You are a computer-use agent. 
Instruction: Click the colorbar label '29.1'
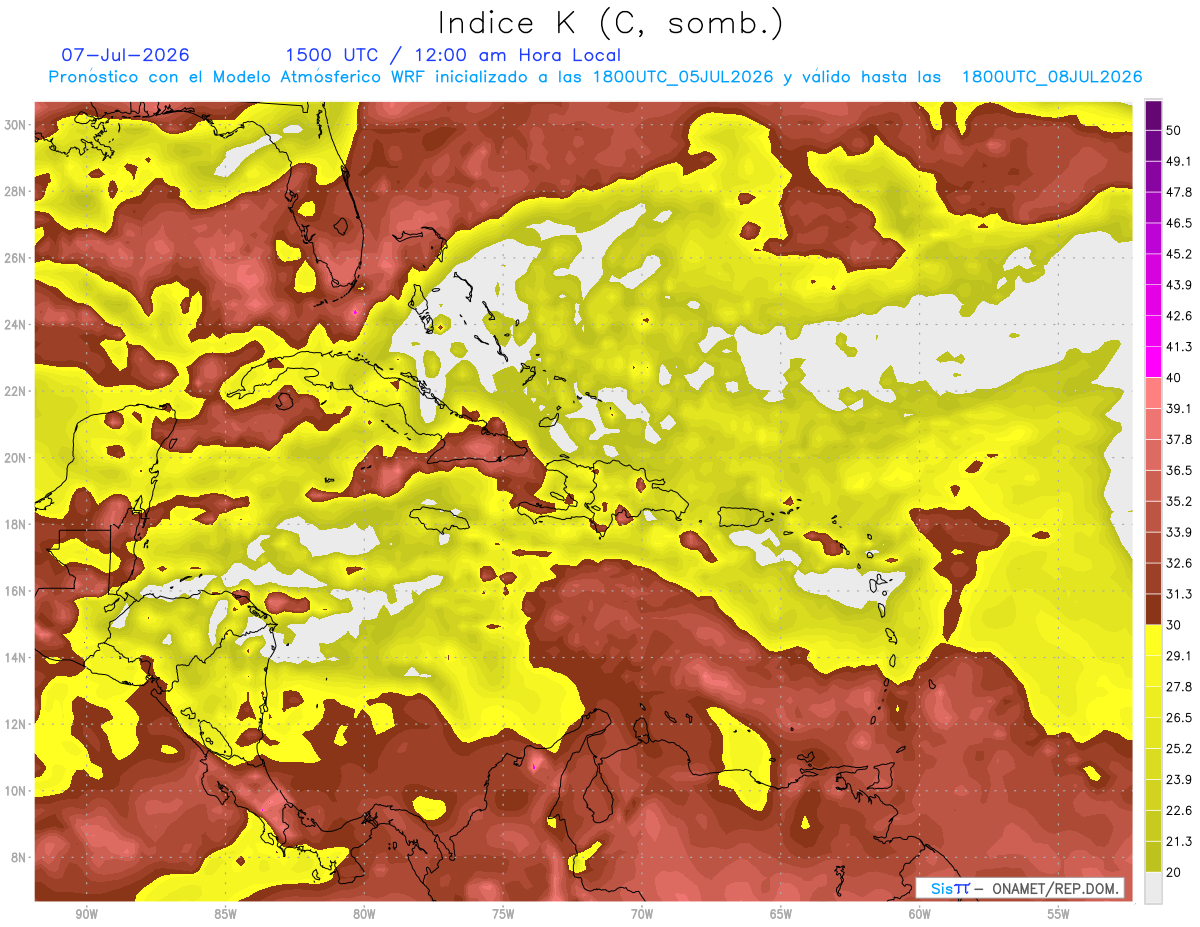point(1178,656)
